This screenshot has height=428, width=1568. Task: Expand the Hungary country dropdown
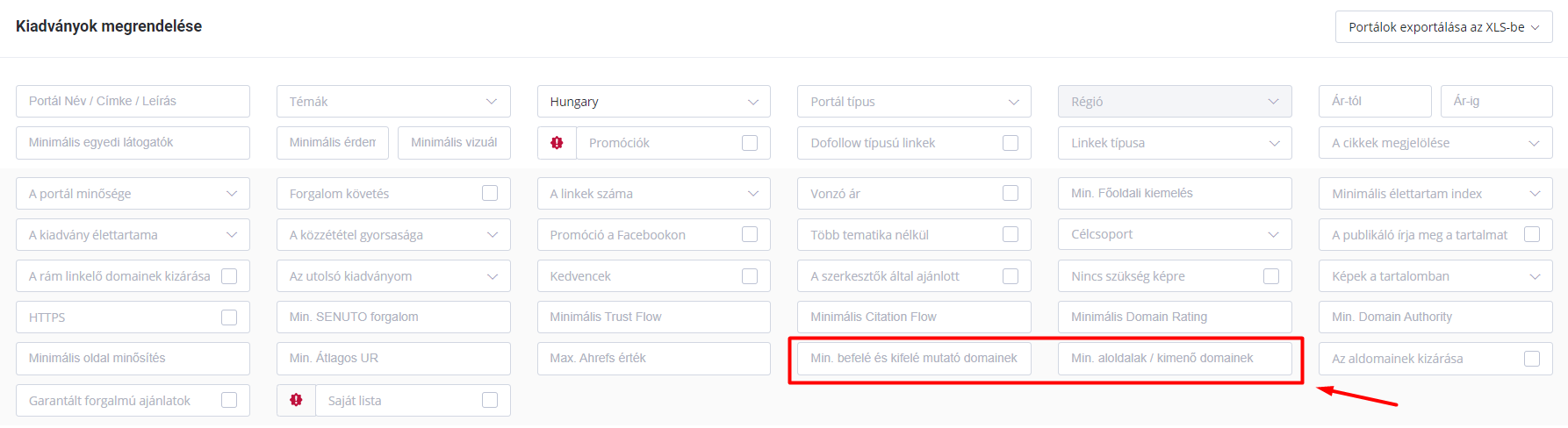[x=654, y=102]
